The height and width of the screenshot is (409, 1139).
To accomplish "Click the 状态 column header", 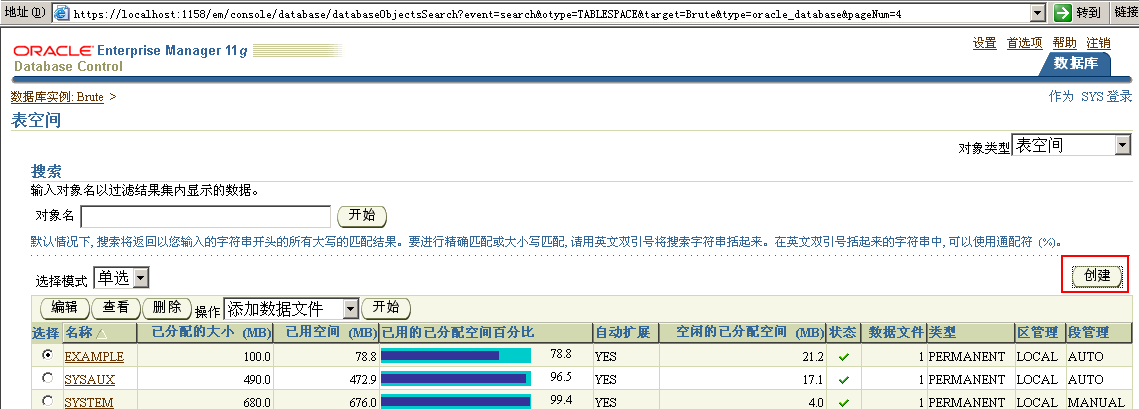I will coord(843,333).
